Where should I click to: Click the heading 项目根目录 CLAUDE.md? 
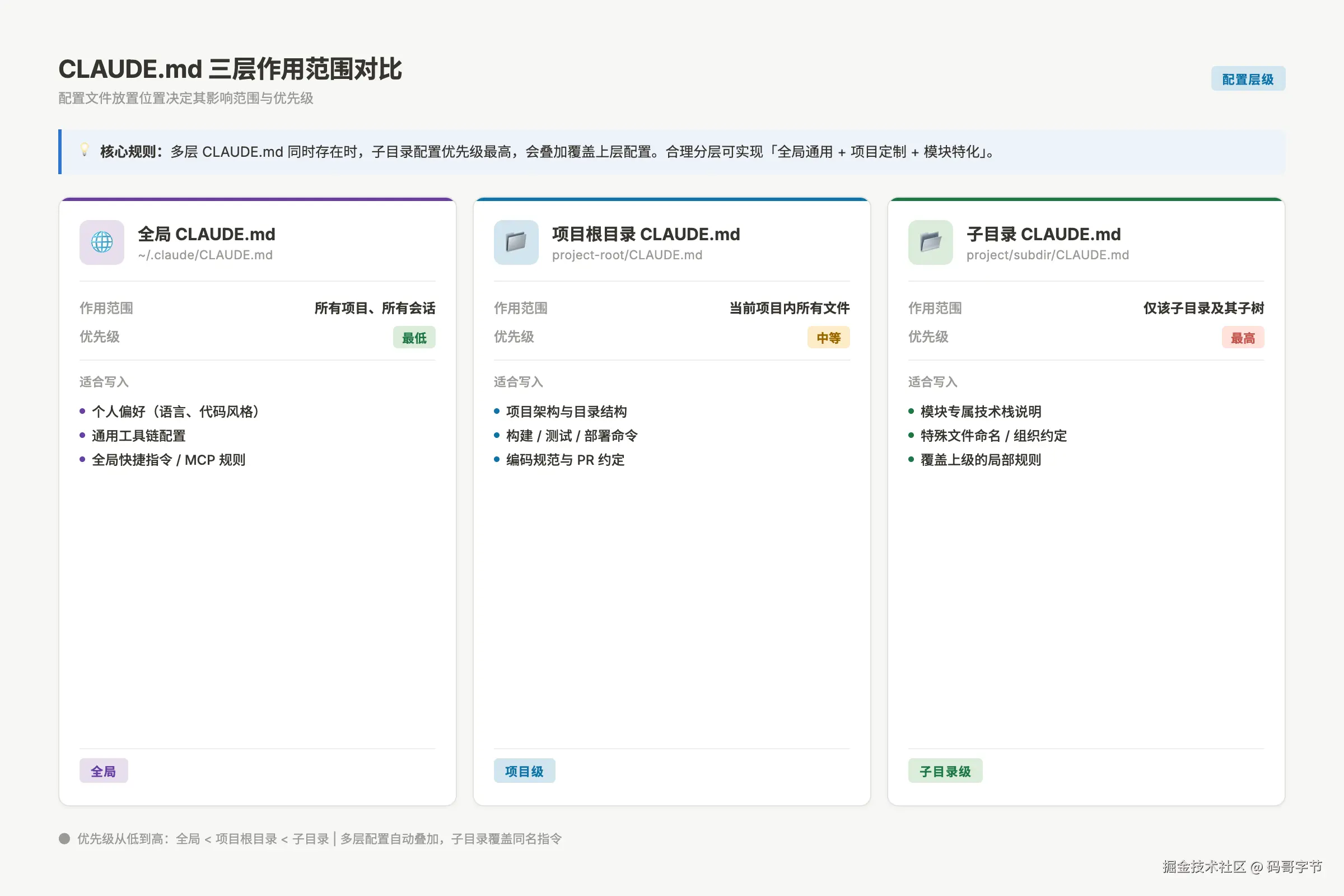646,234
